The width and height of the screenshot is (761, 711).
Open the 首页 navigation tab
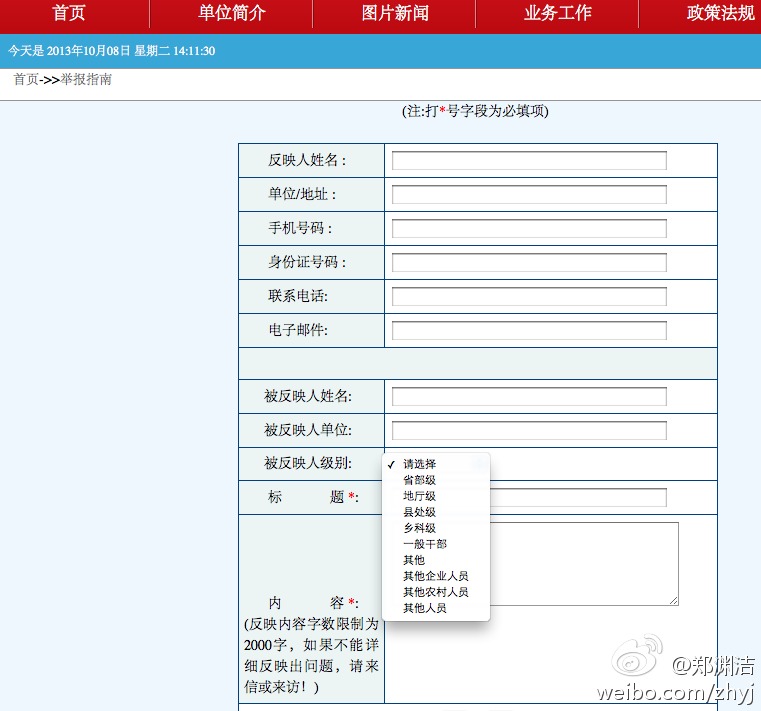(x=69, y=13)
